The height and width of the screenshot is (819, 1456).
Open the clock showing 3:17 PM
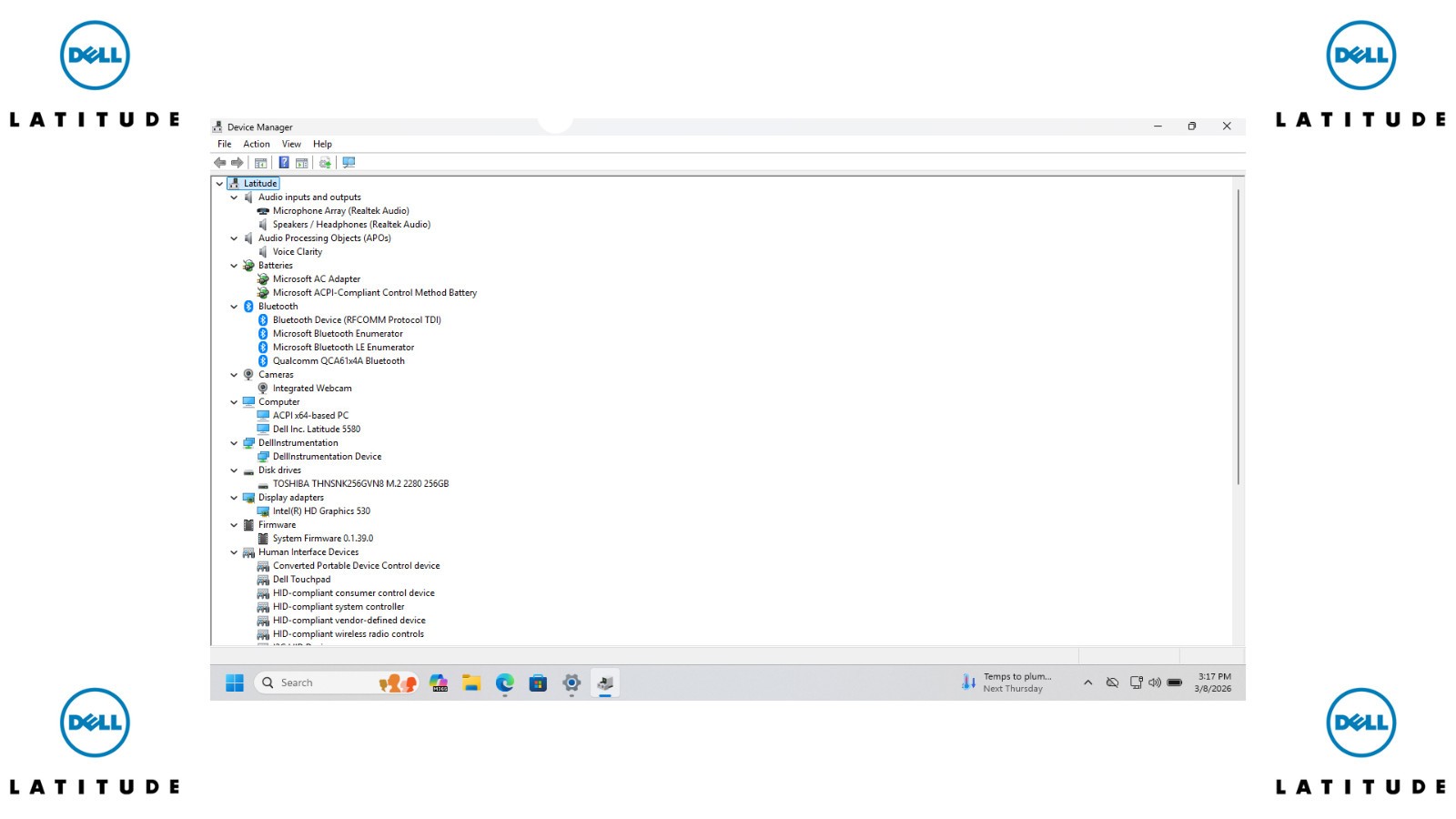pyautogui.click(x=1213, y=682)
